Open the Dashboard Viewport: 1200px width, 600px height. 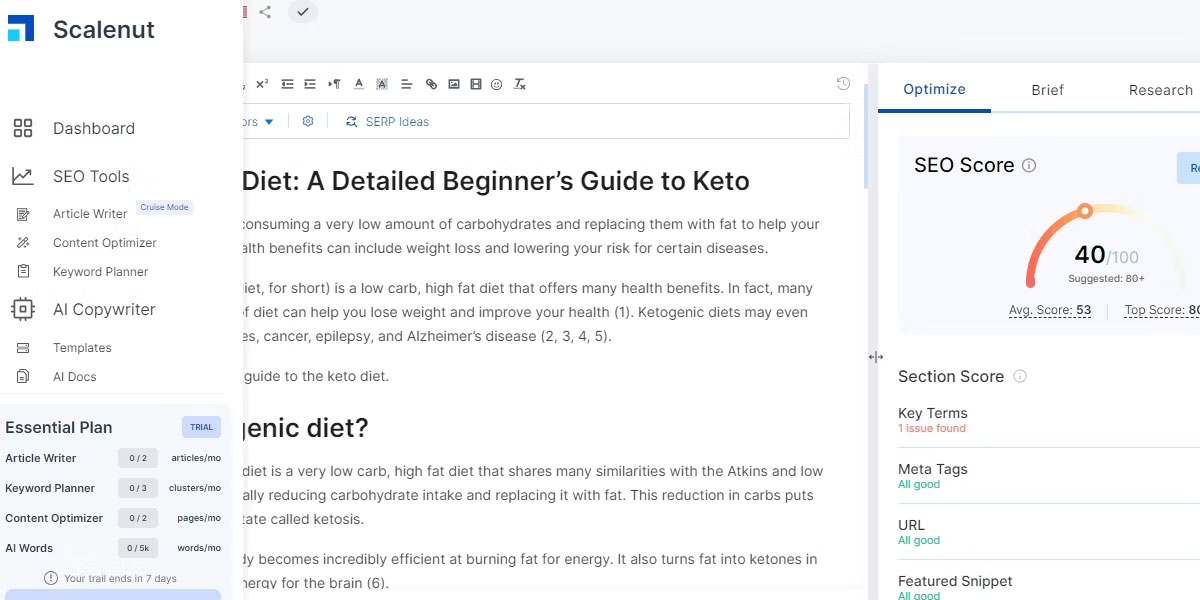[94, 128]
